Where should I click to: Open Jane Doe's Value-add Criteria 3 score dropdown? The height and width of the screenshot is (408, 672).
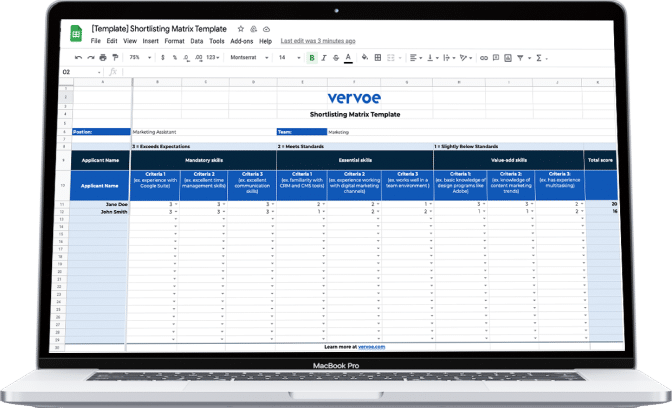(x=582, y=204)
